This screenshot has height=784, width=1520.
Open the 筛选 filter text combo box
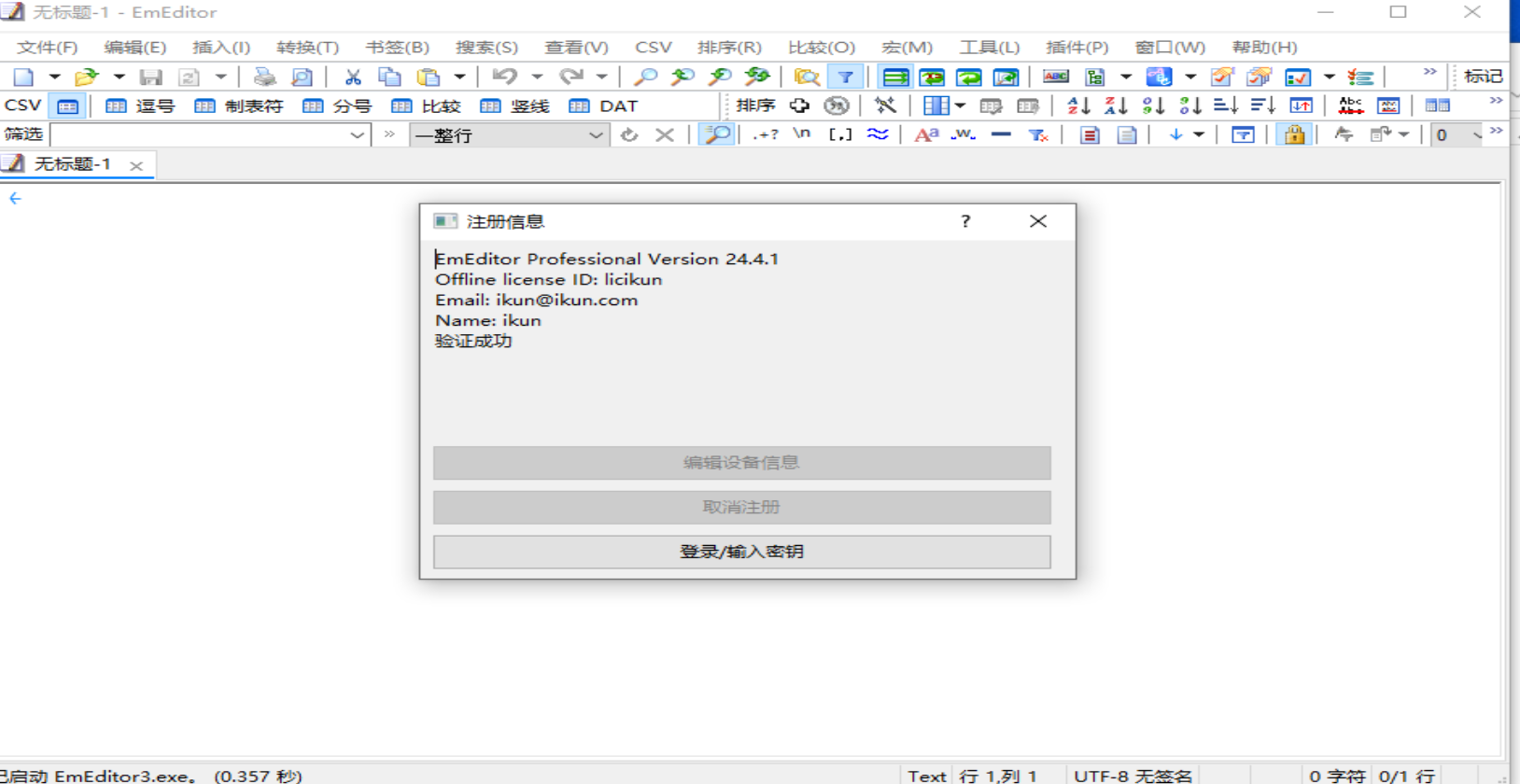click(211, 135)
